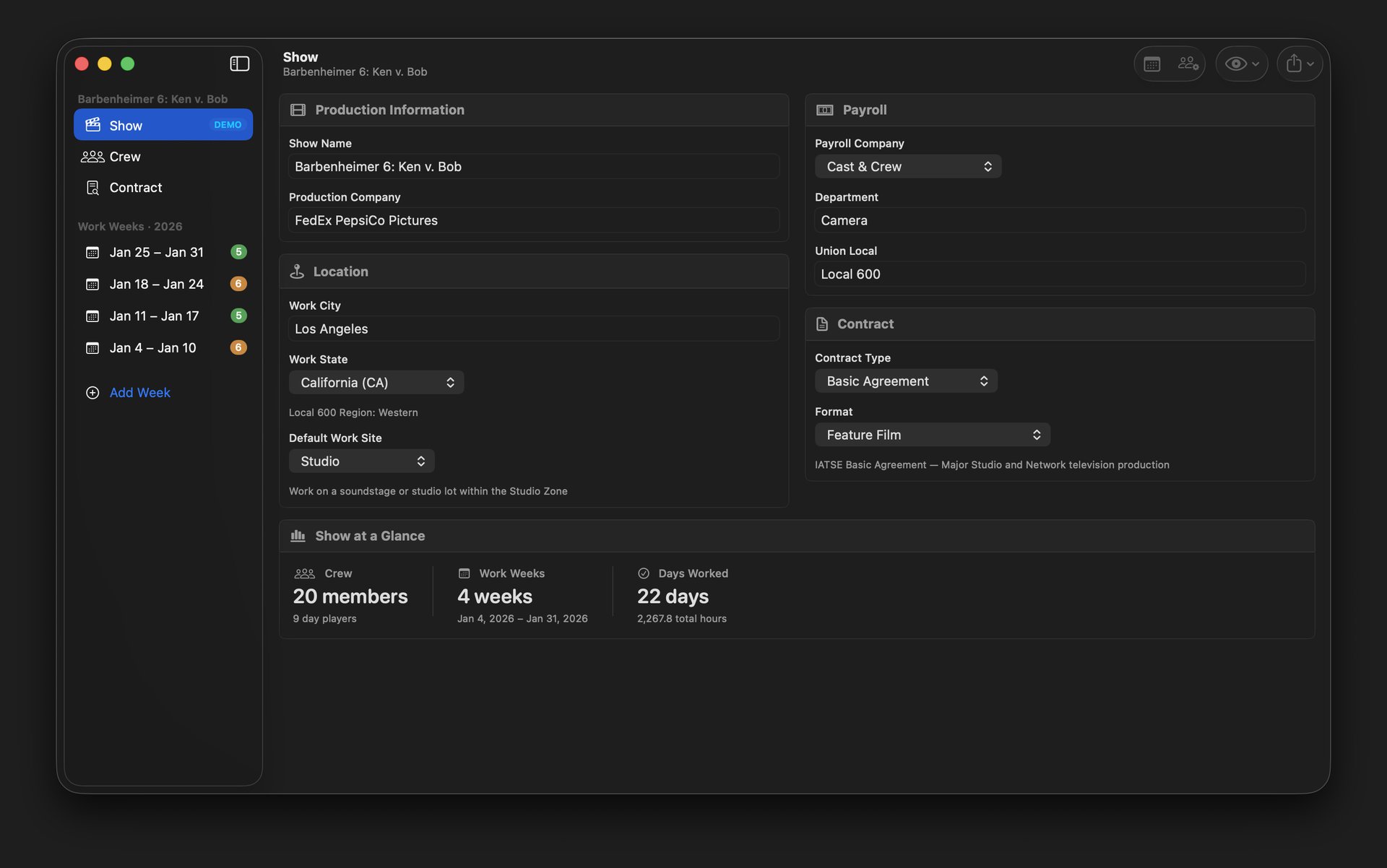Open the calendar toolbar icon
Image resolution: width=1387 pixels, height=868 pixels.
tap(1152, 64)
